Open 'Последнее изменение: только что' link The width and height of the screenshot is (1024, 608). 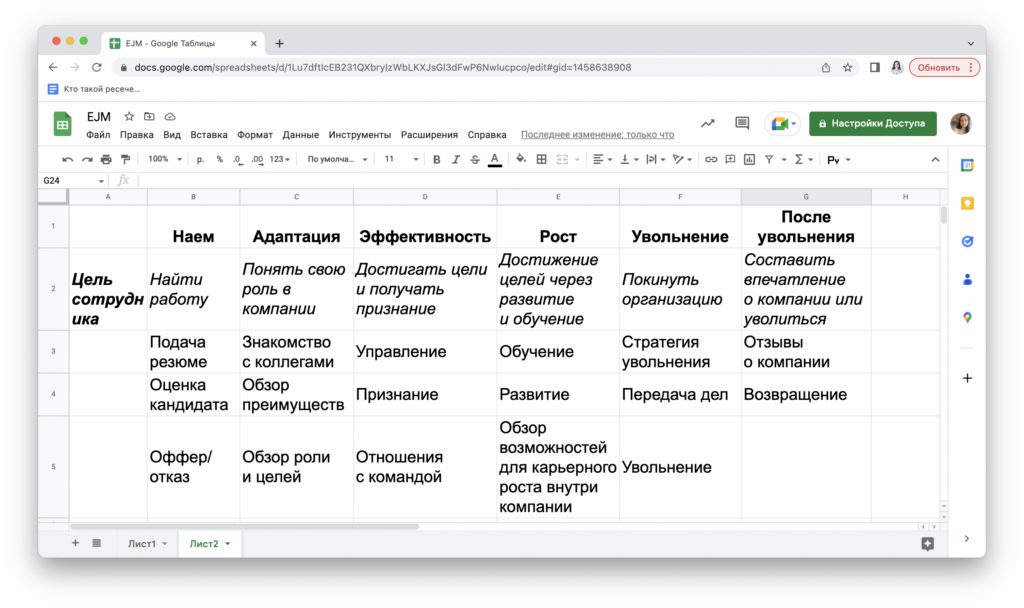click(597, 135)
